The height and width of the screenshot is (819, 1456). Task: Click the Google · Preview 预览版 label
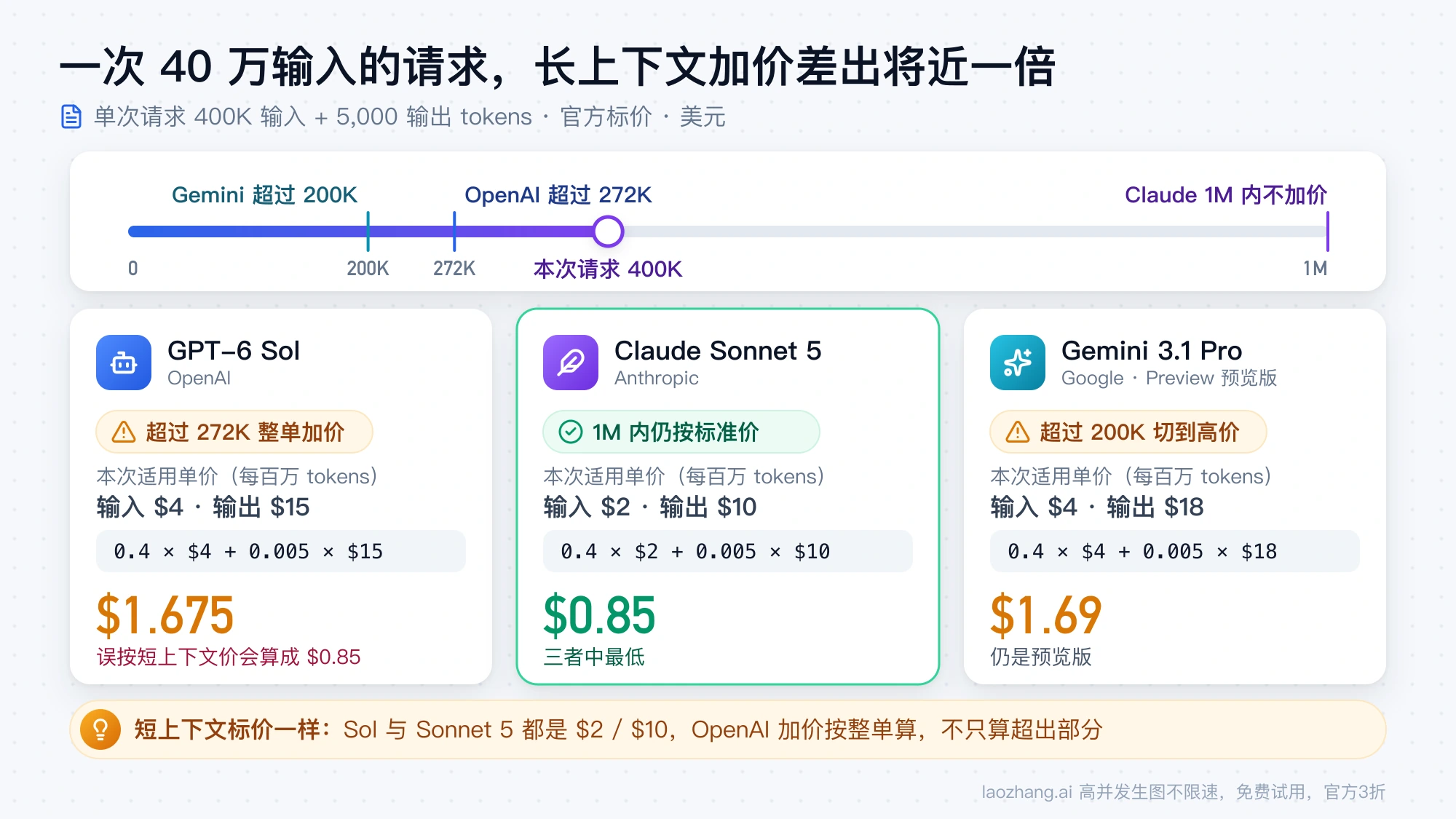(1169, 379)
